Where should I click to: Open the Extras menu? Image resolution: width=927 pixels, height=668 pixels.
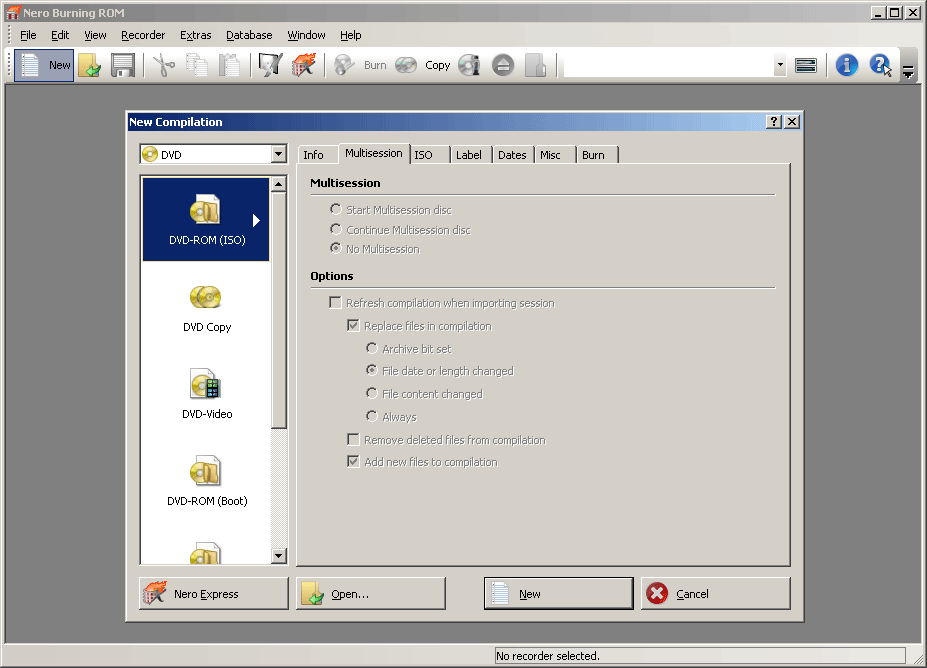(196, 35)
